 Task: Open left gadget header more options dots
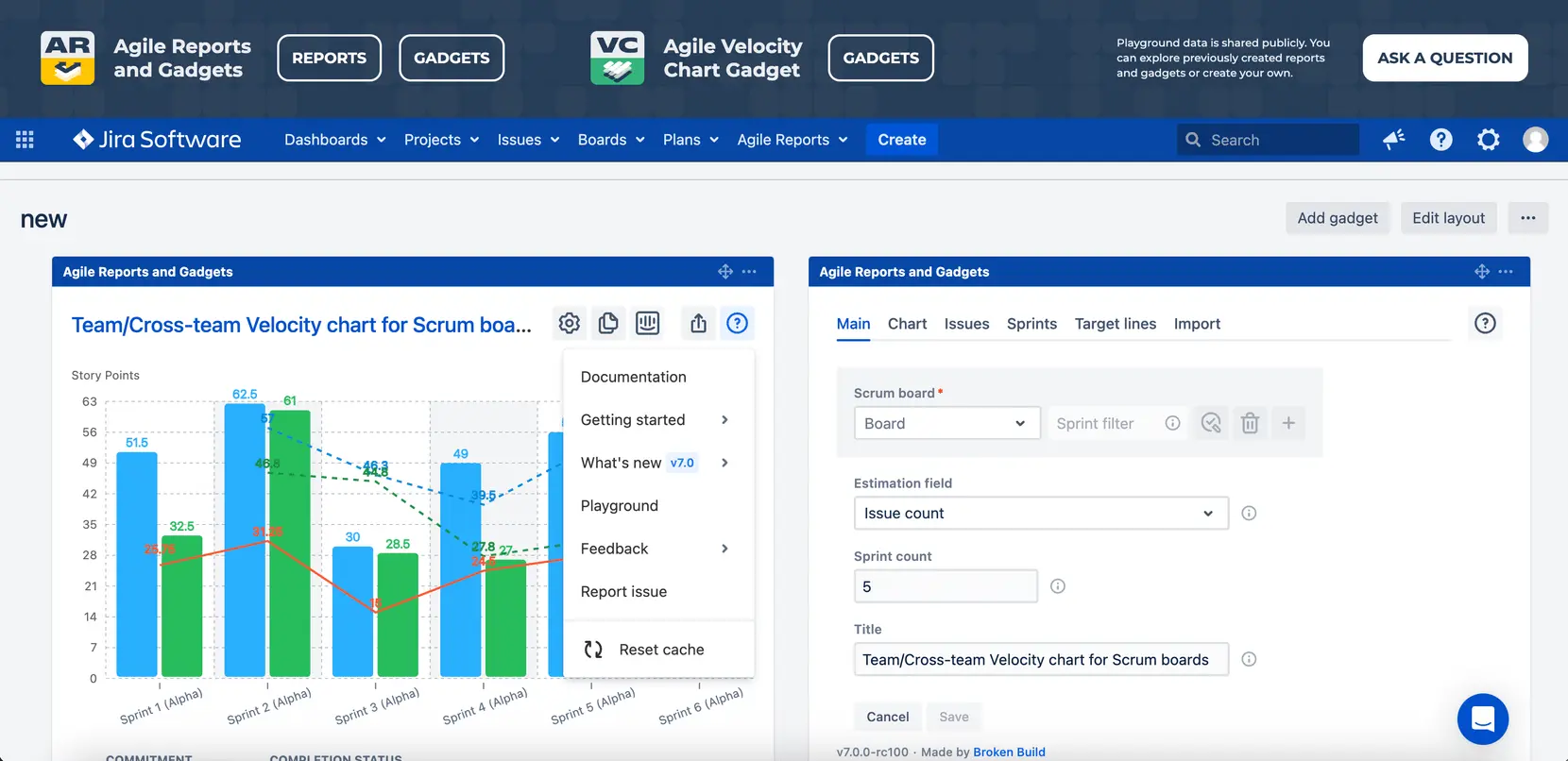click(x=749, y=272)
